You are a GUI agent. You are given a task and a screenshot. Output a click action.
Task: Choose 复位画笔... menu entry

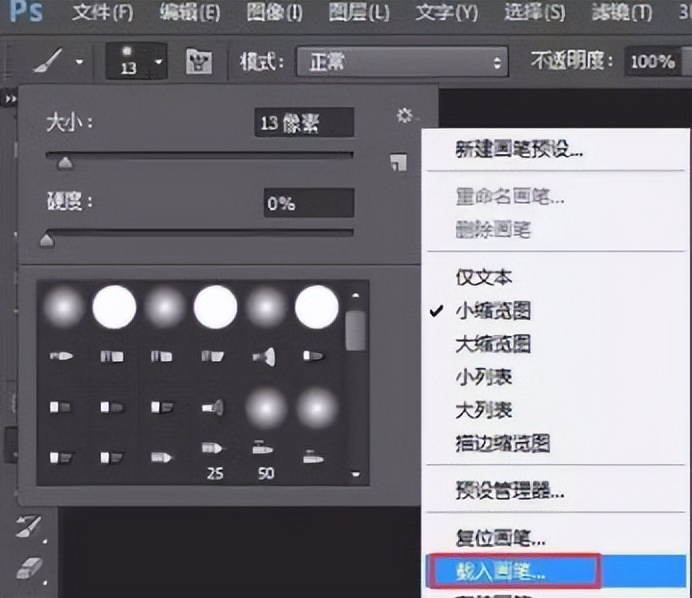(x=555, y=538)
